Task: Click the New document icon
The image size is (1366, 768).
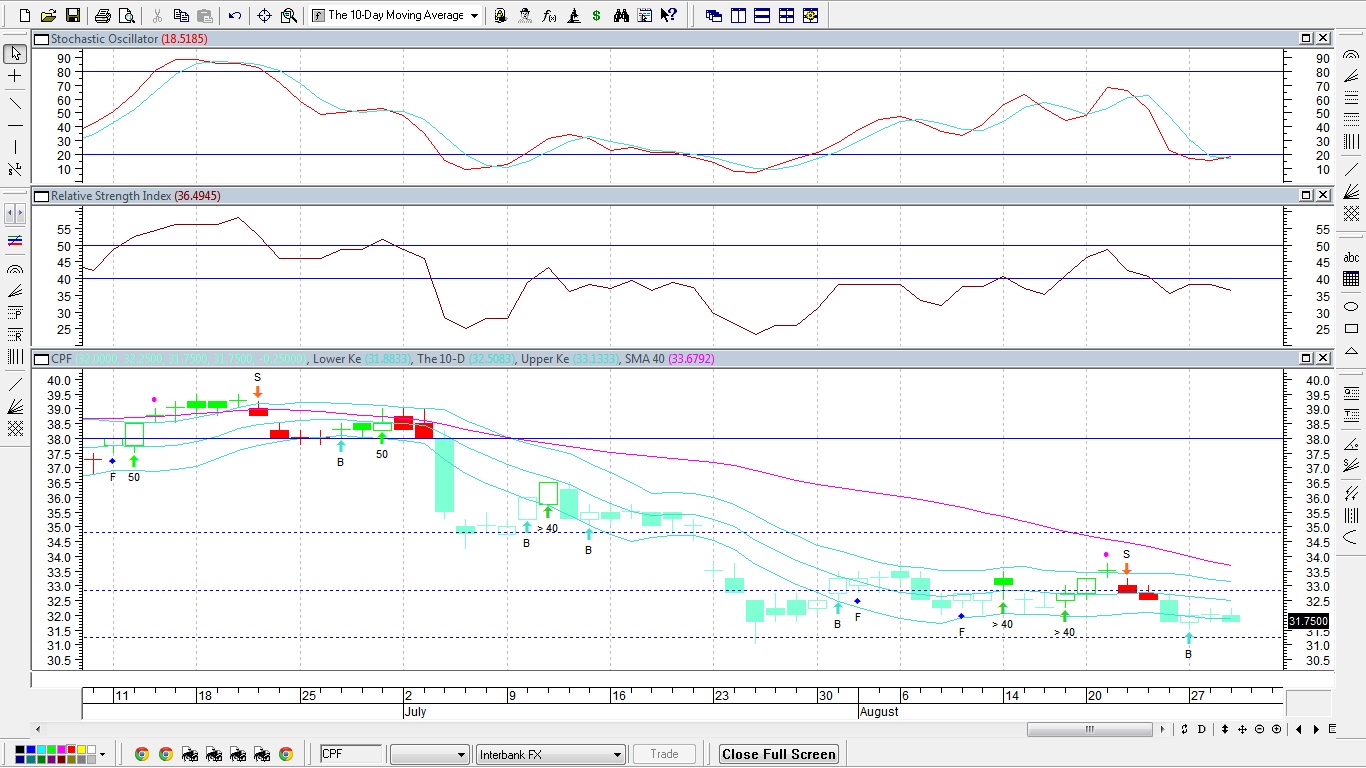Action: 25,15
